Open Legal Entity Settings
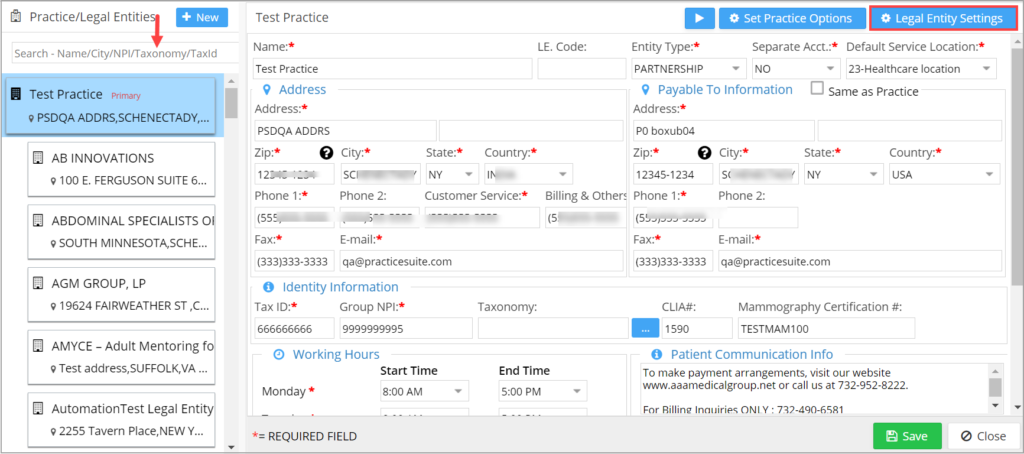 pos(942,18)
